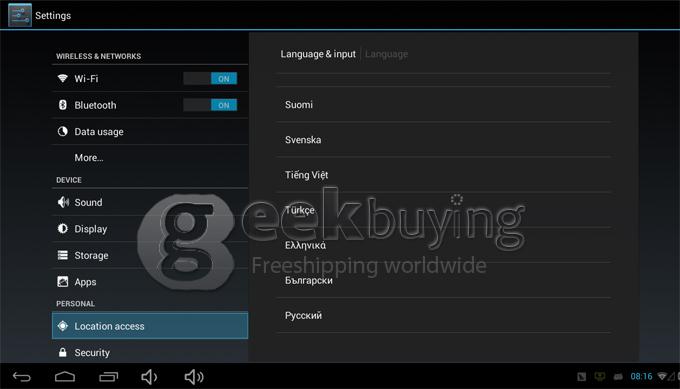Open the Apps settings
The image size is (680, 389).
[x=150, y=281]
